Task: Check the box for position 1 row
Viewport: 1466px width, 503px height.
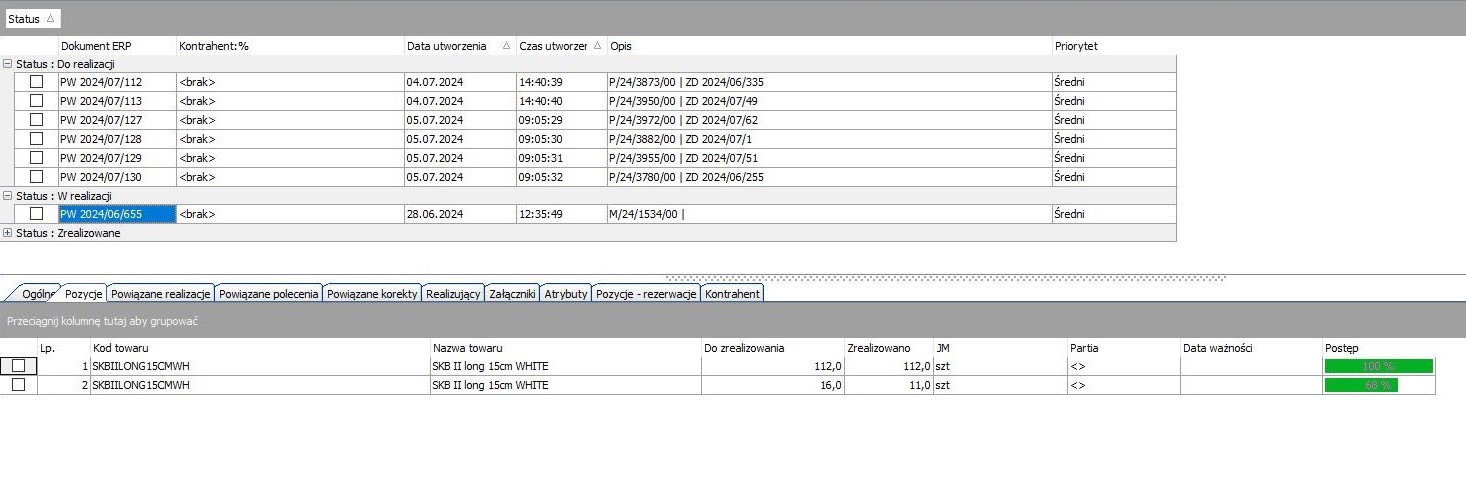Action: 18,366
